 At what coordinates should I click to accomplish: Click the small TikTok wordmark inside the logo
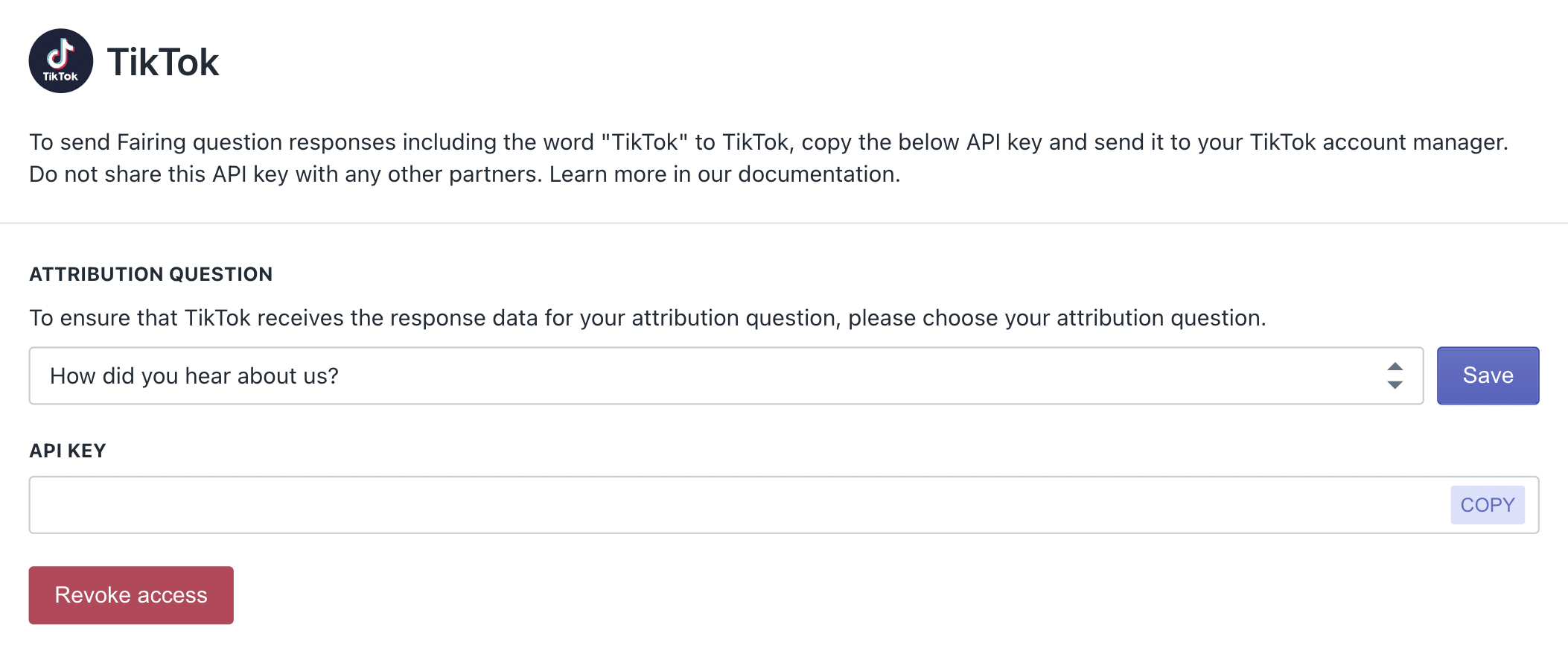pyautogui.click(x=60, y=76)
